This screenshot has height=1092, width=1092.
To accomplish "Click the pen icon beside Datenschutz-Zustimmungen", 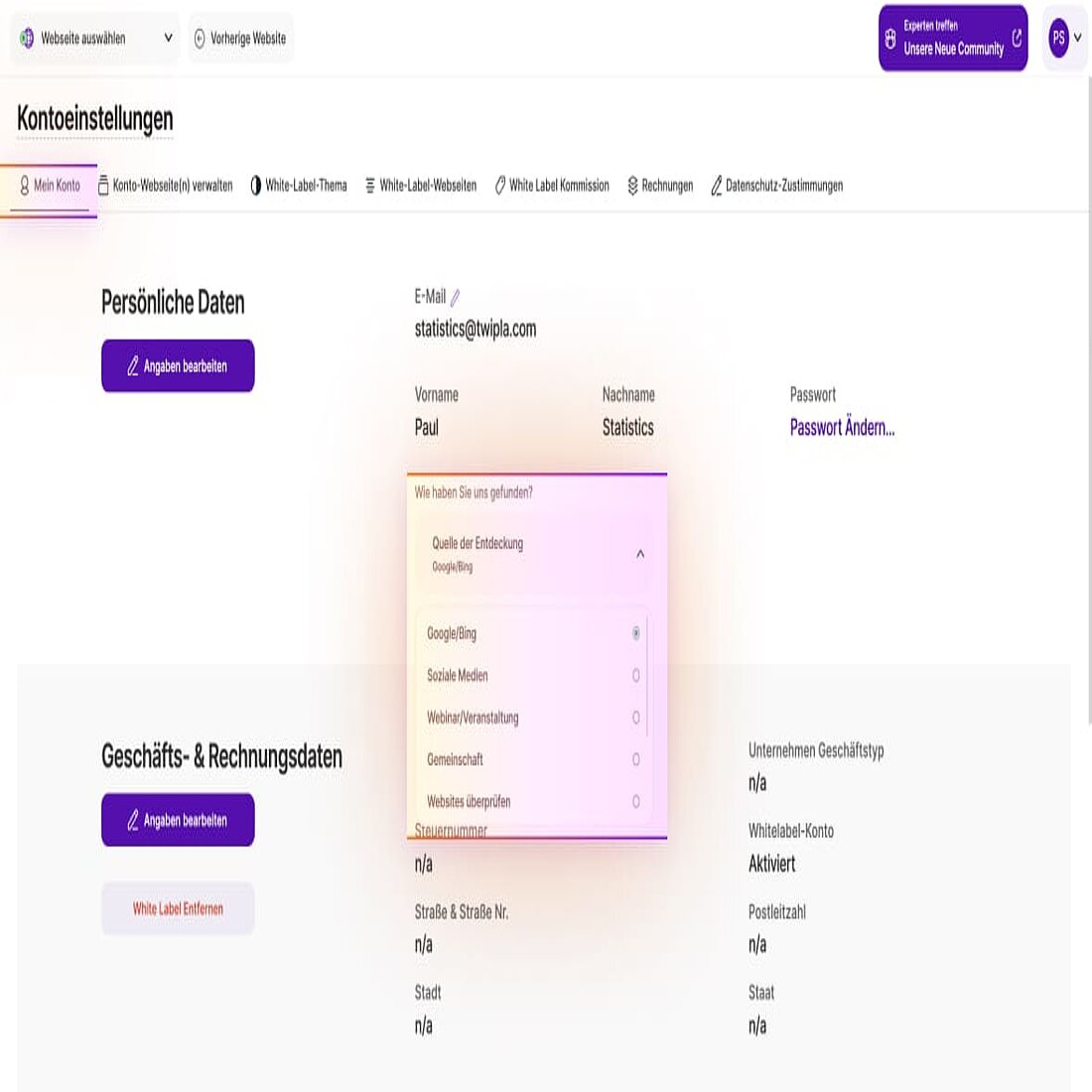I will tap(717, 185).
